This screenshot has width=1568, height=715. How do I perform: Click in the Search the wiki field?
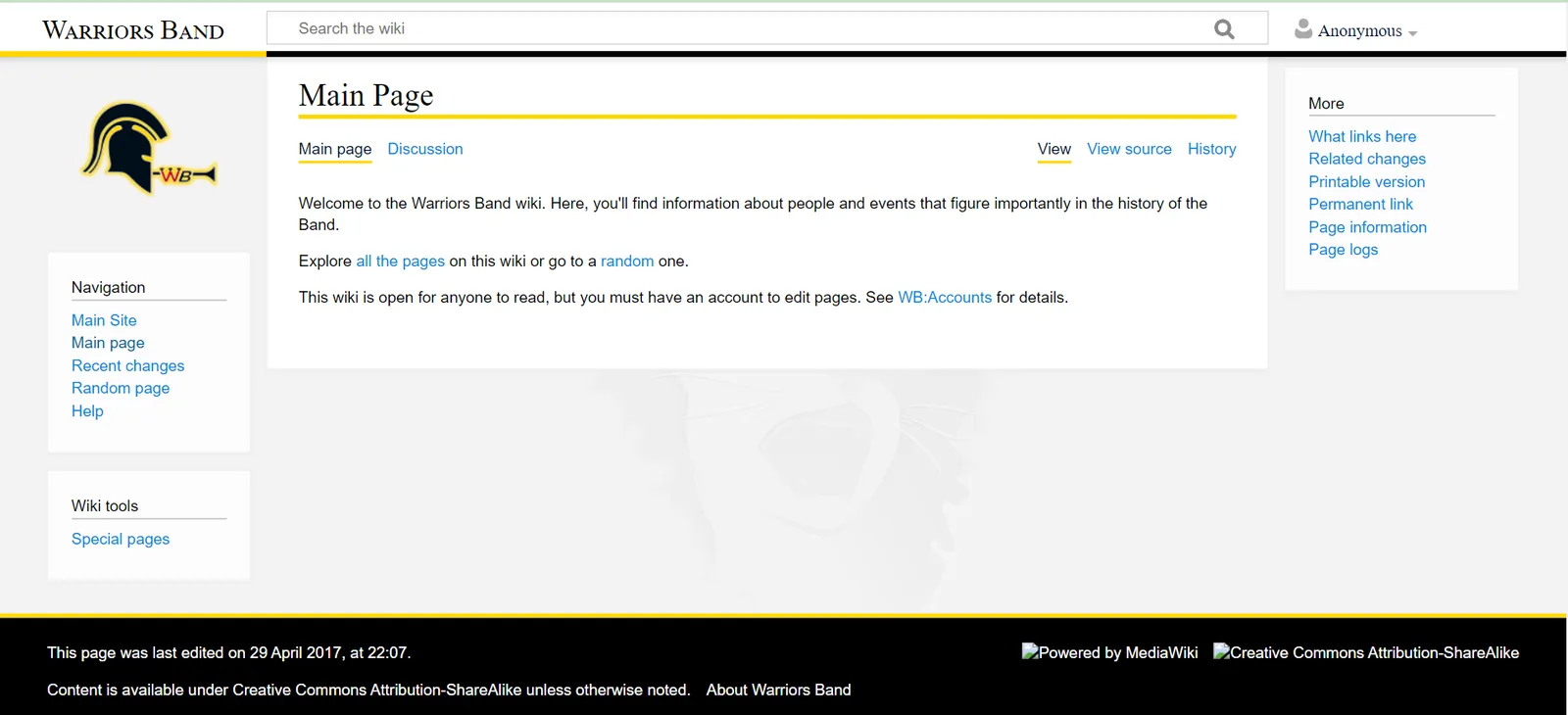[745, 28]
